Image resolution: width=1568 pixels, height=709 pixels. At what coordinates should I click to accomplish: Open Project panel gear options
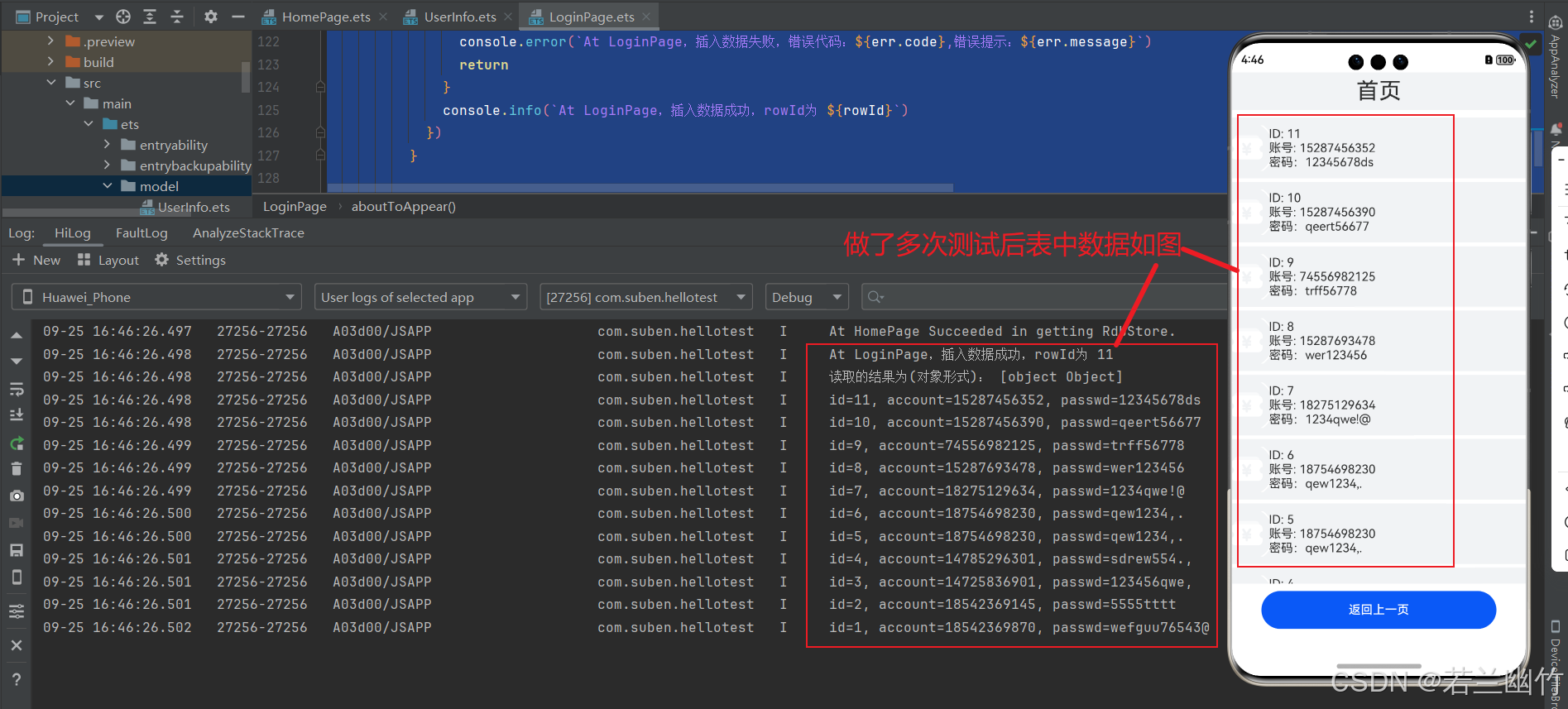211,17
